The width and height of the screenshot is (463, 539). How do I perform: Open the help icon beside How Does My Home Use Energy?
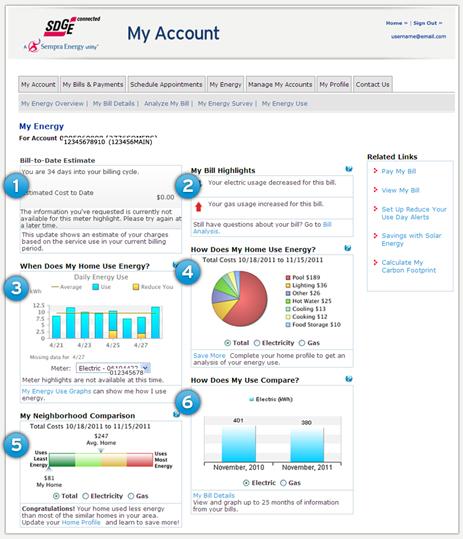[348, 248]
